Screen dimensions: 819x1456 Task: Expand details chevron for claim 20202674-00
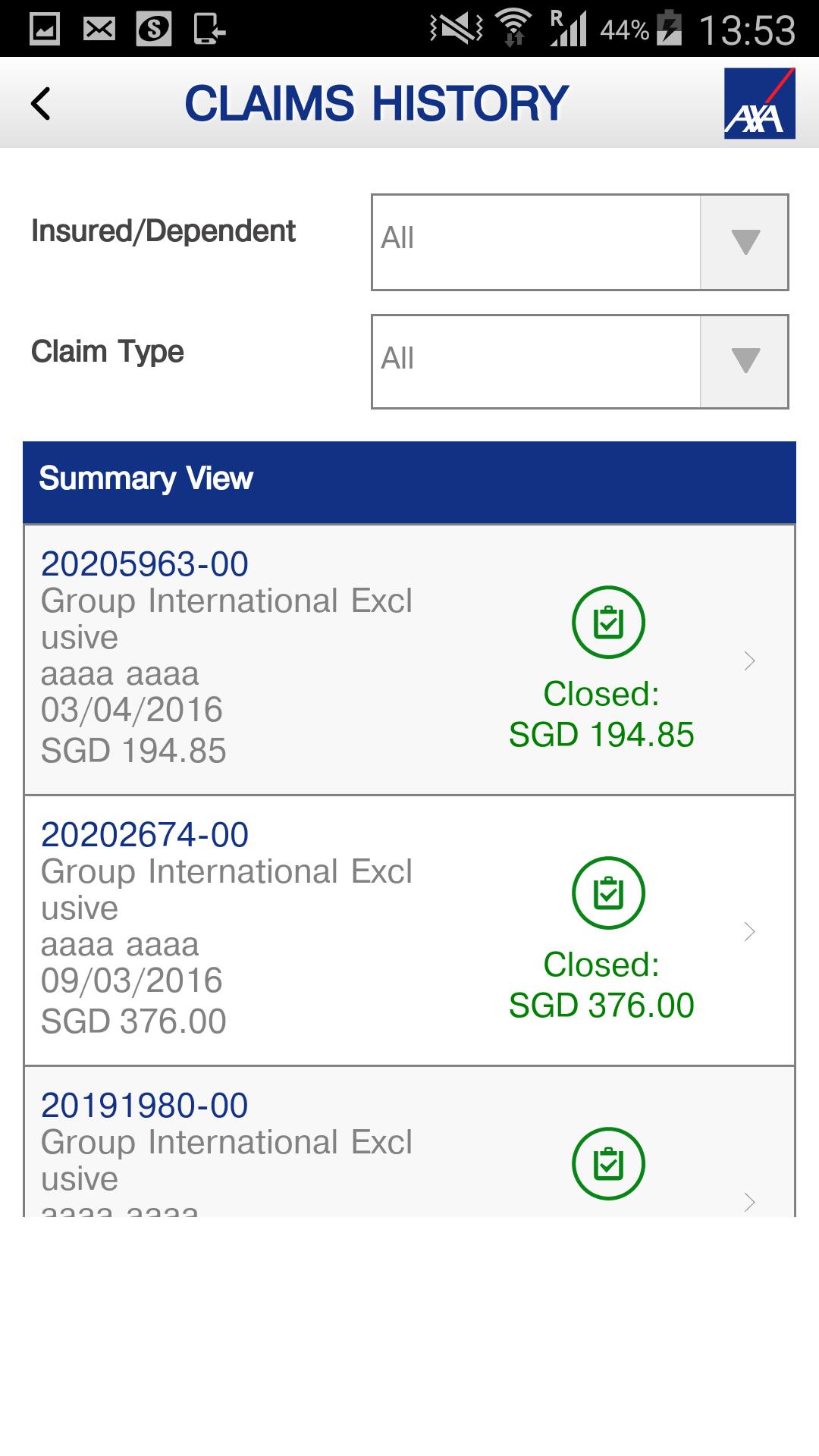749,931
